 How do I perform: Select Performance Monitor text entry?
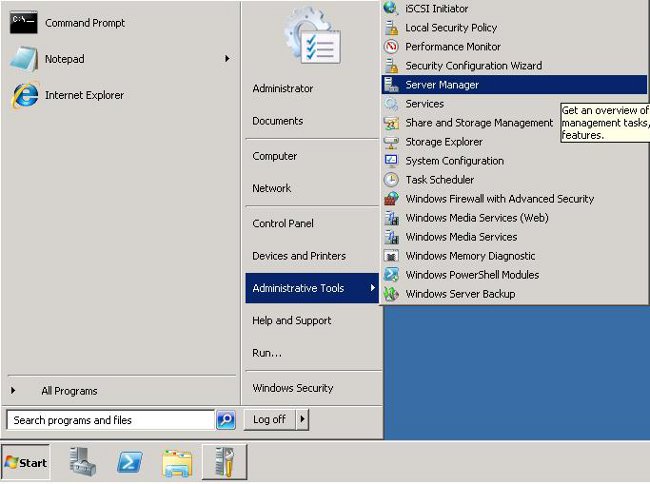tap(453, 46)
